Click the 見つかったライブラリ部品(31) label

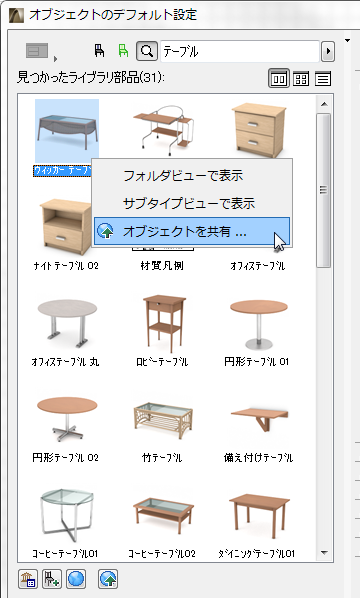91,77
